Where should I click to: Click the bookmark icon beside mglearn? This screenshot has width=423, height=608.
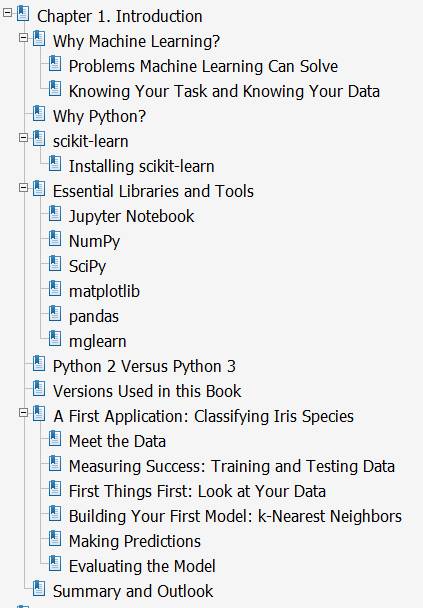pyautogui.click(x=55, y=339)
